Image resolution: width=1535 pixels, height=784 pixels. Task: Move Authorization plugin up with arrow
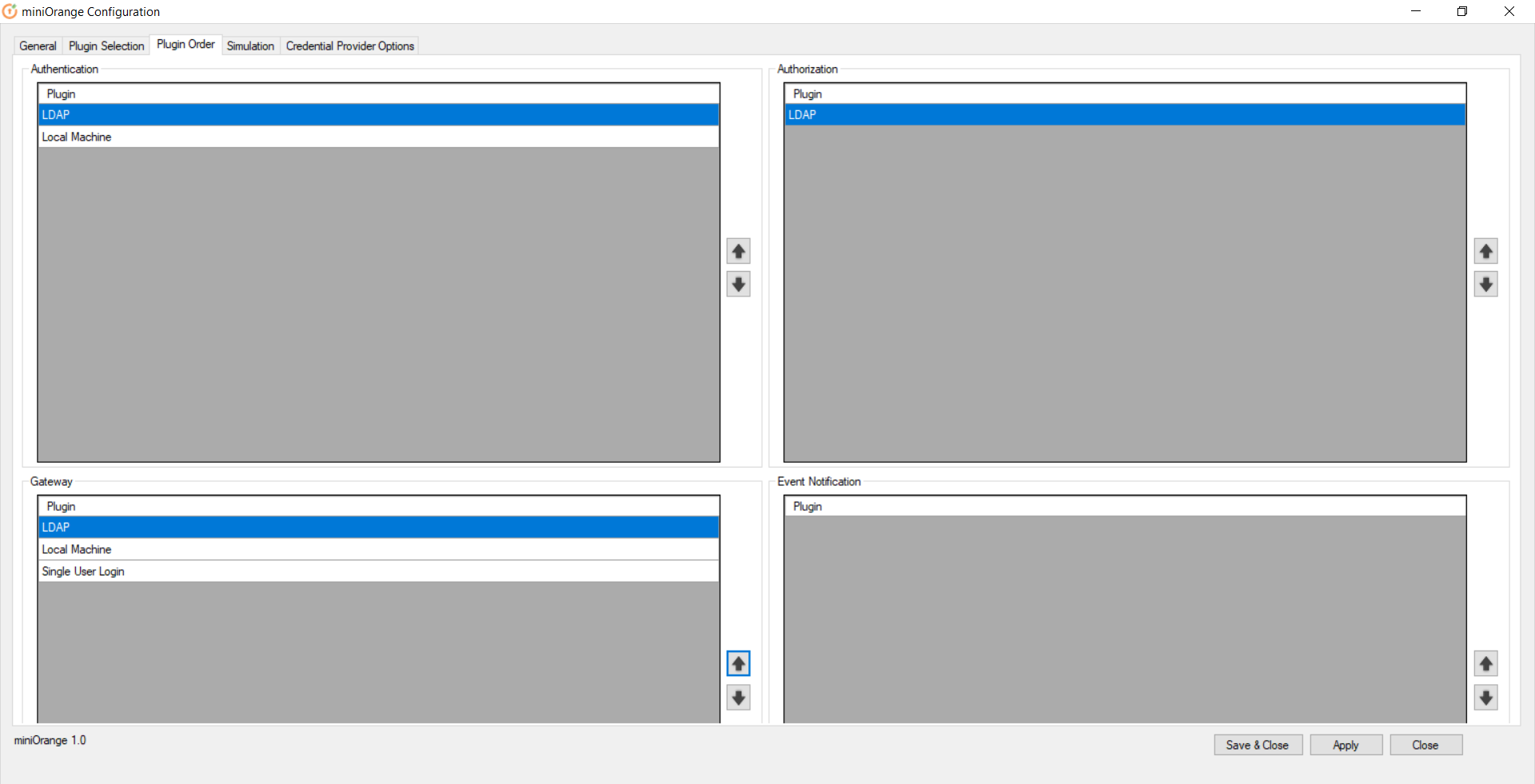pyautogui.click(x=1485, y=251)
